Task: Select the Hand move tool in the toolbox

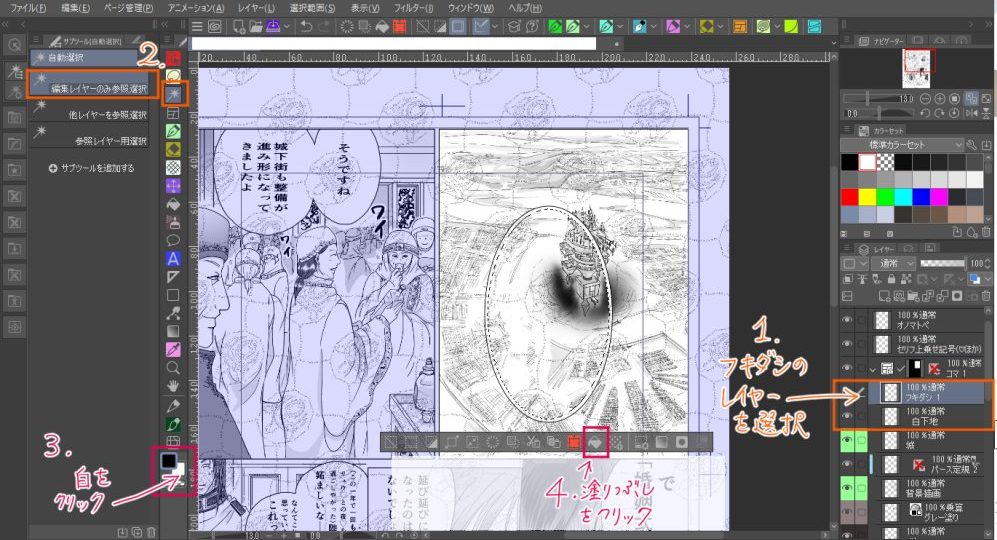Action: point(173,385)
